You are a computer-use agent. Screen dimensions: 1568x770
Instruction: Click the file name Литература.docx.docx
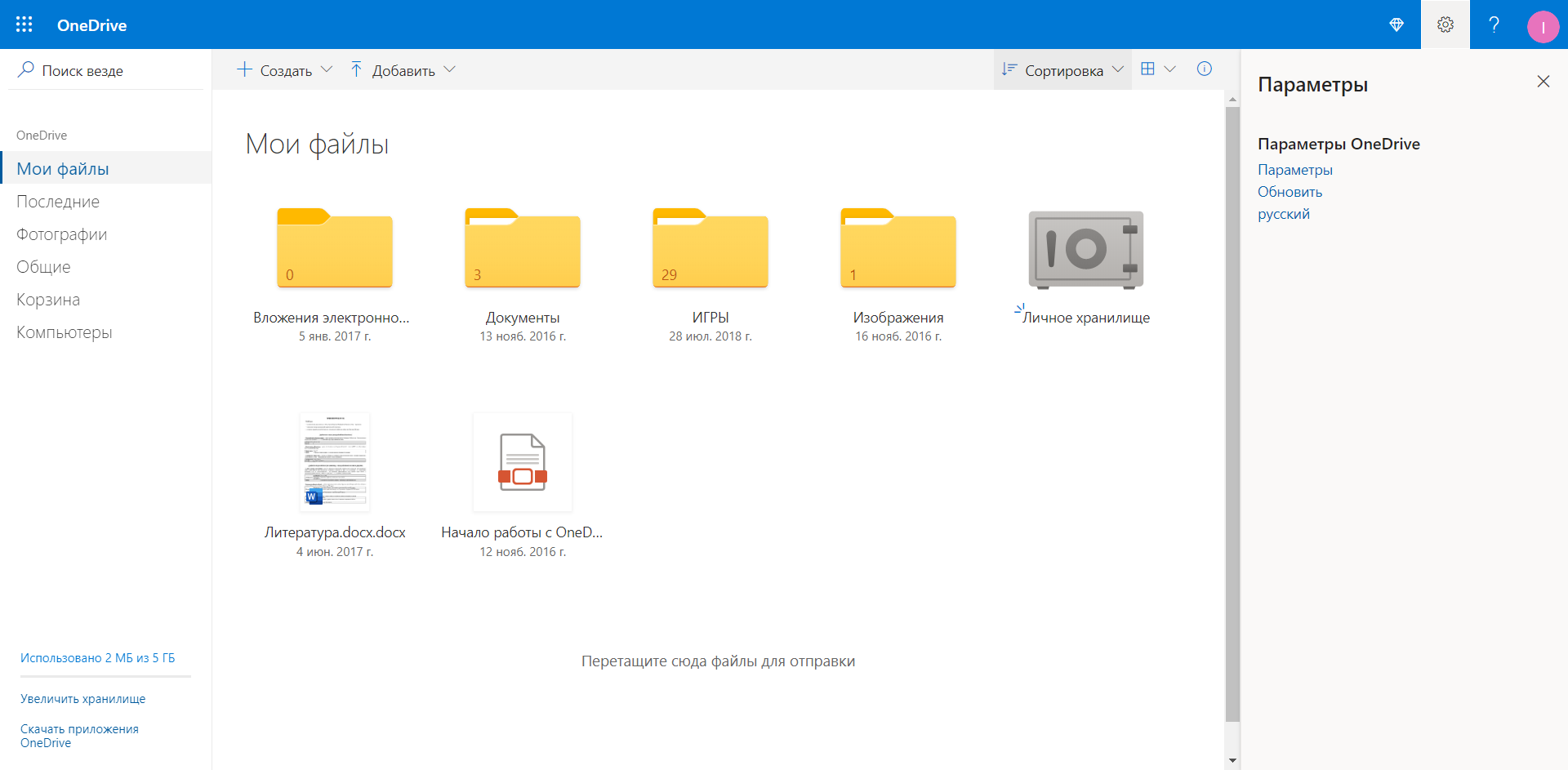(335, 532)
